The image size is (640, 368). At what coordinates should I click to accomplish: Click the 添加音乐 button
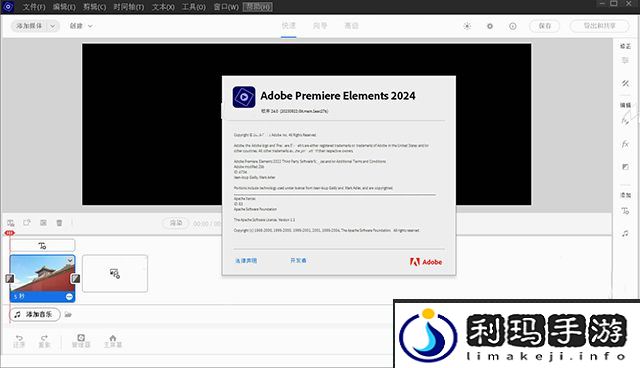[35, 314]
